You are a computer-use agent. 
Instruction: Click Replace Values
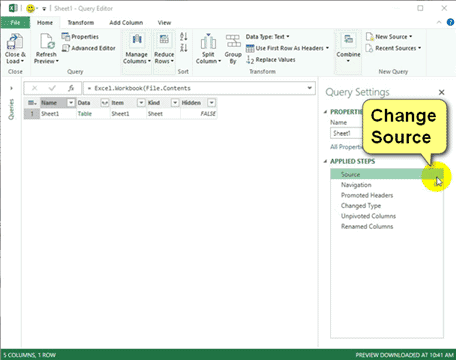pyautogui.click(x=271, y=60)
